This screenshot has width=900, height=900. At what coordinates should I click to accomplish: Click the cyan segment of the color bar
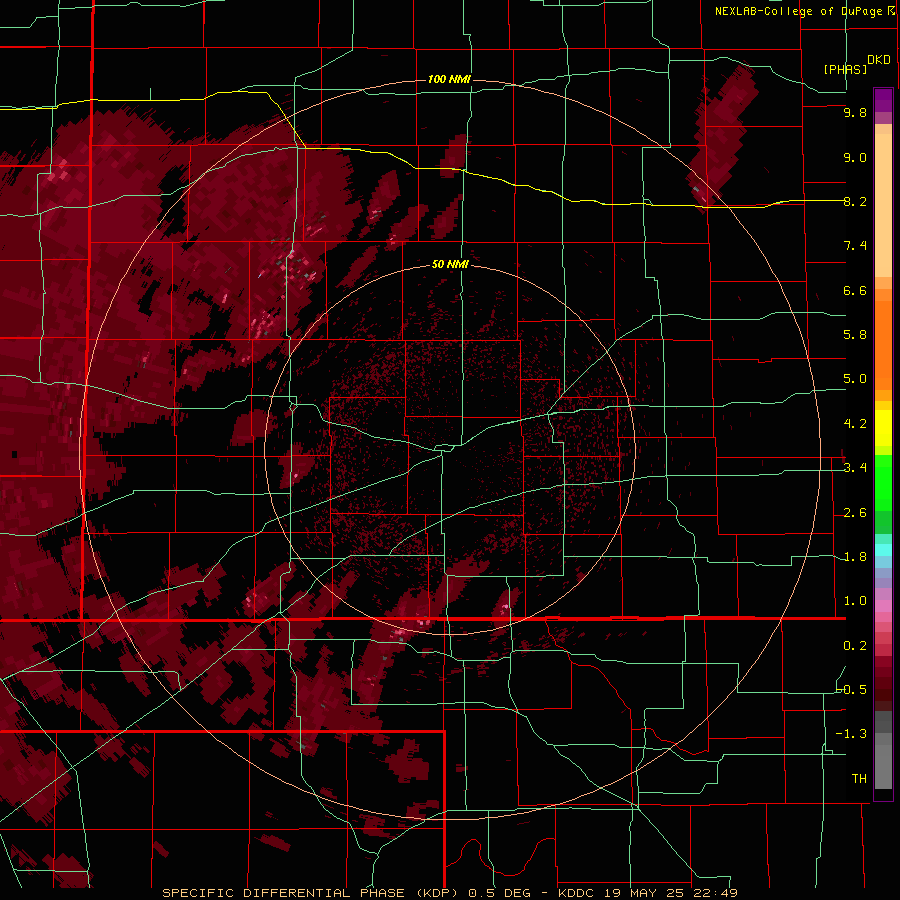pyautogui.click(x=883, y=550)
